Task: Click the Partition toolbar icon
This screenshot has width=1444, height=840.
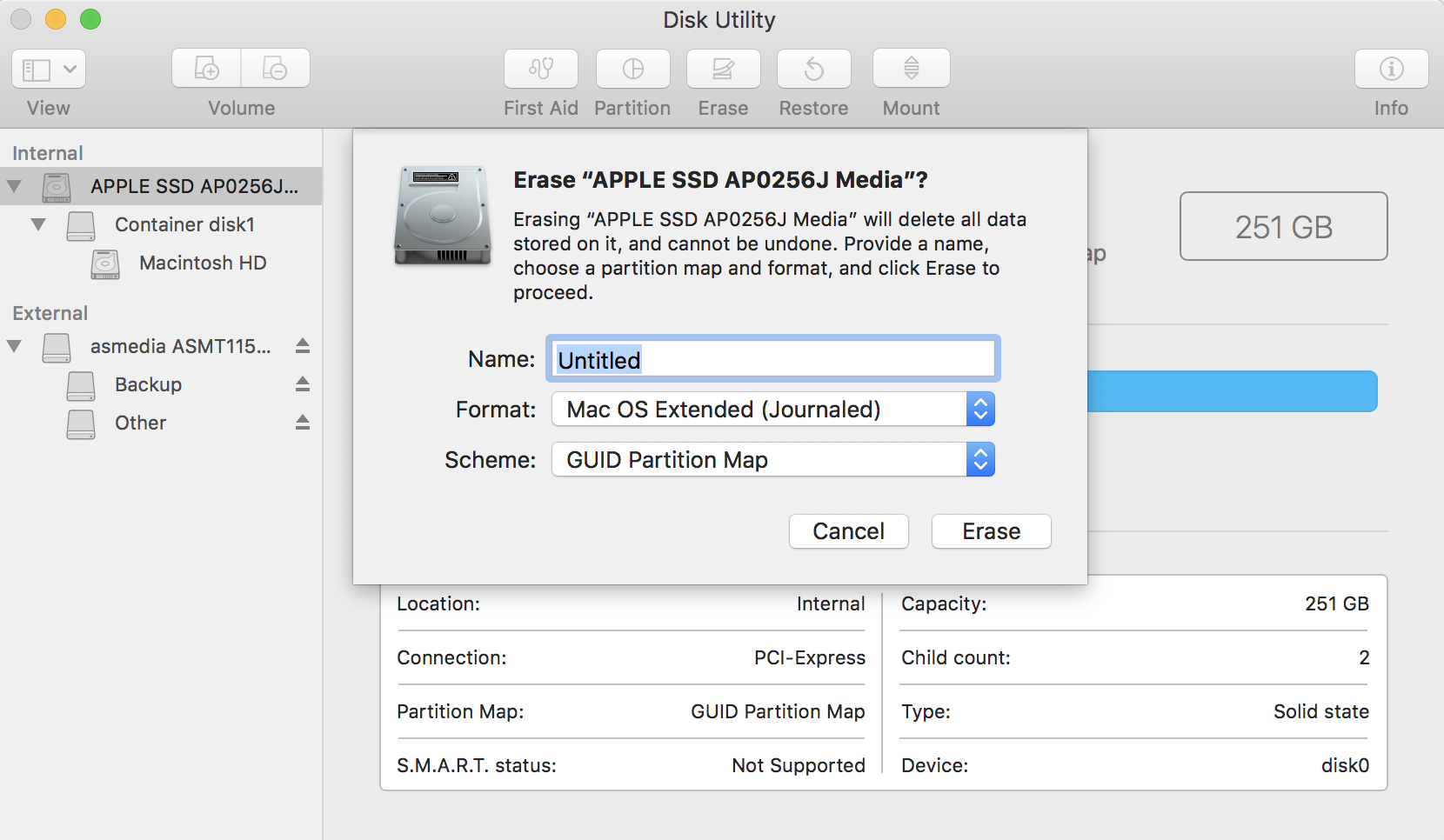Action: coord(632,69)
